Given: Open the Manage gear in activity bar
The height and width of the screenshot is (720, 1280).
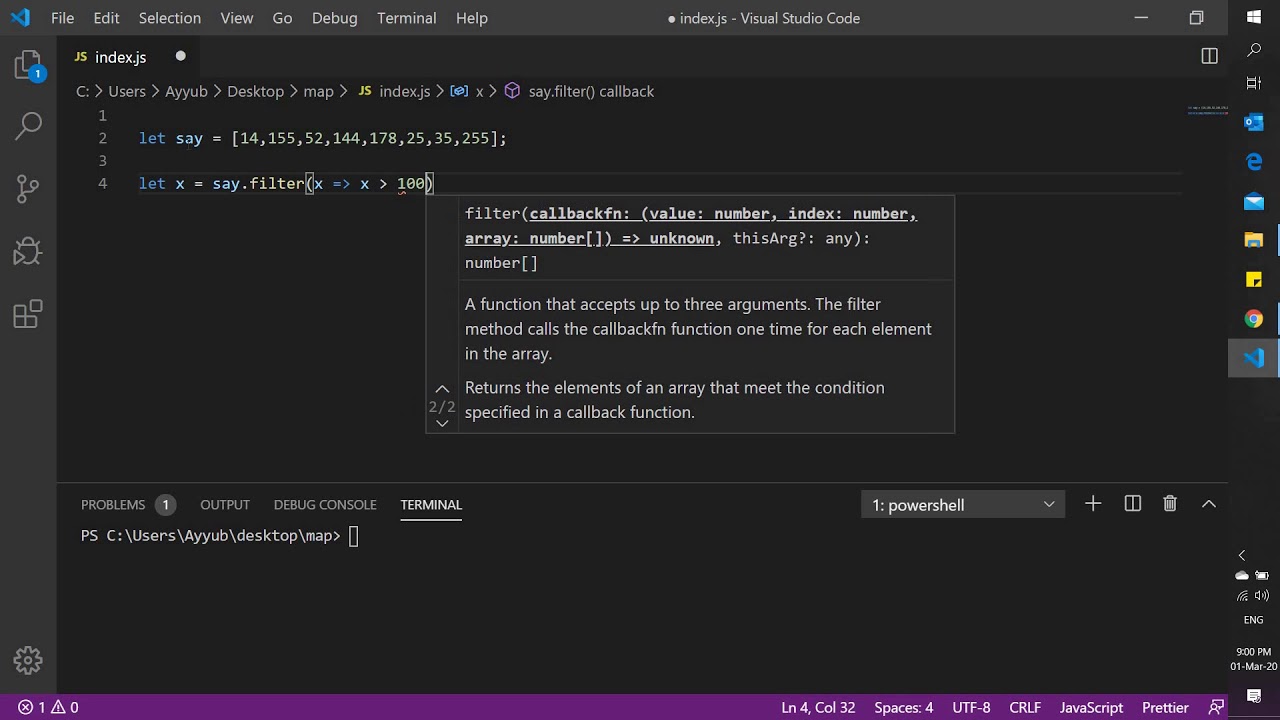Looking at the screenshot, I should click(x=28, y=660).
